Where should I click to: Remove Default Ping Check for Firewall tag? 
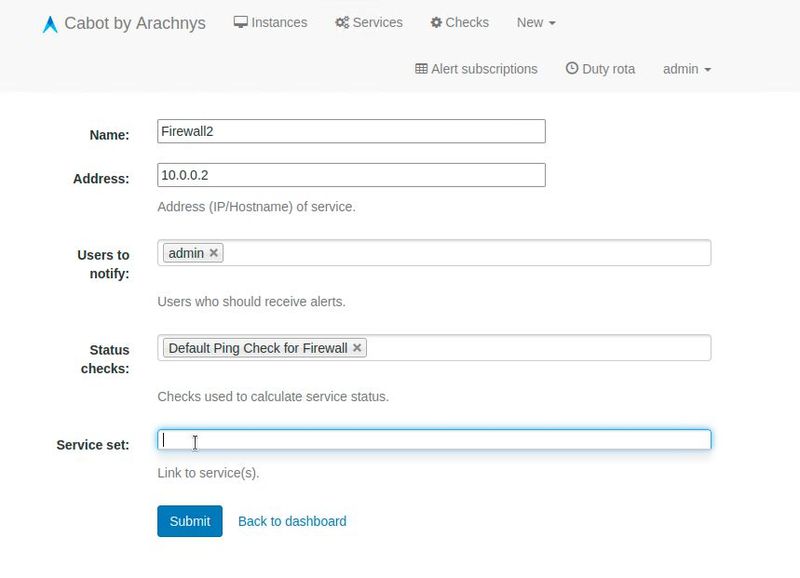[x=357, y=348]
